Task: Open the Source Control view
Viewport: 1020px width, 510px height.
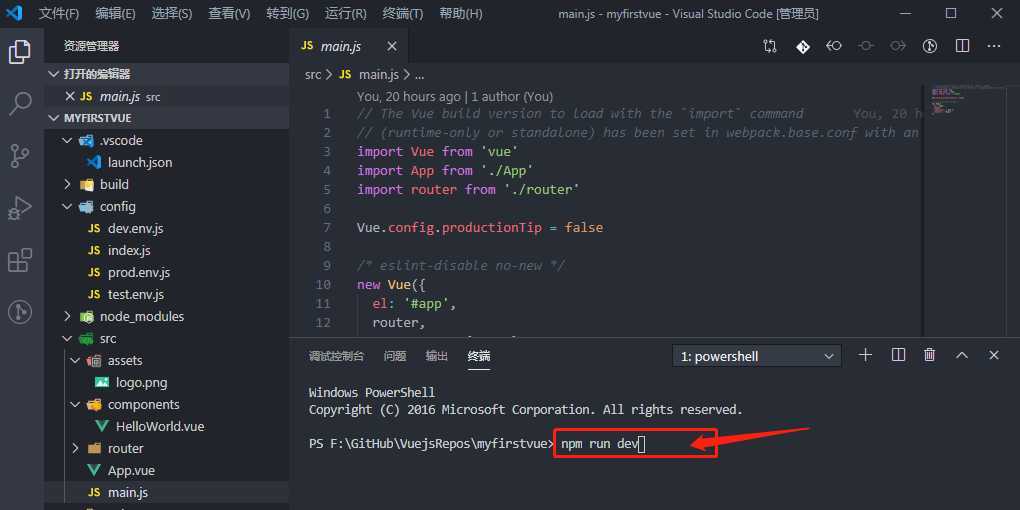Action: 20,156
